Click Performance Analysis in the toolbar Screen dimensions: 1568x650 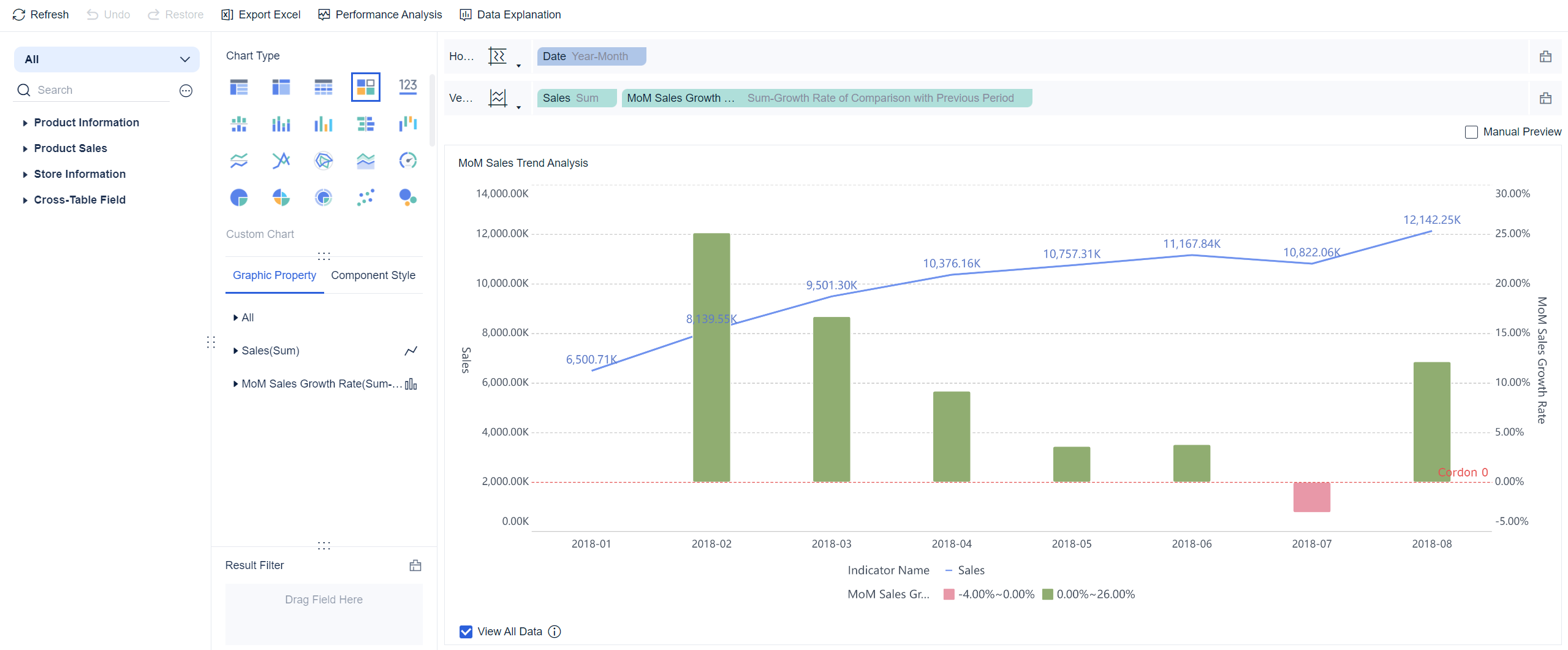pyautogui.click(x=380, y=15)
